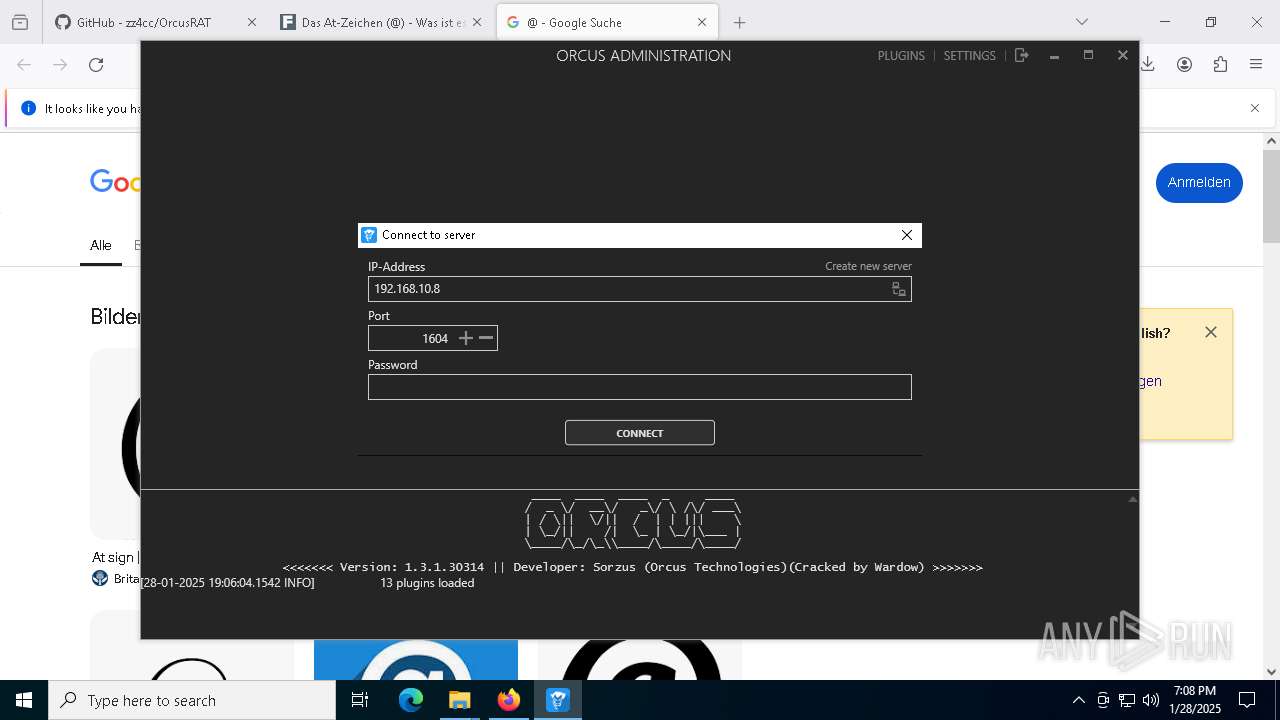The width and height of the screenshot is (1280, 720).
Task: Maximize the Orcus Administration window
Action: tap(1088, 56)
